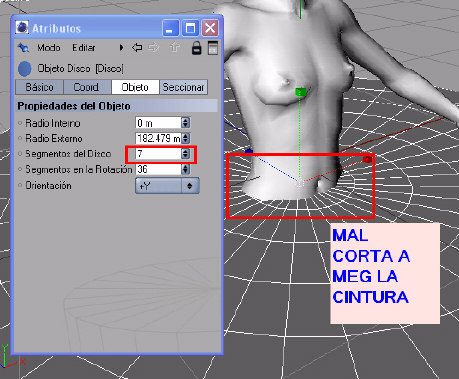Click the Segmentos en la Rotación animation dot
The height and width of the screenshot is (379, 459).
coord(20,169)
